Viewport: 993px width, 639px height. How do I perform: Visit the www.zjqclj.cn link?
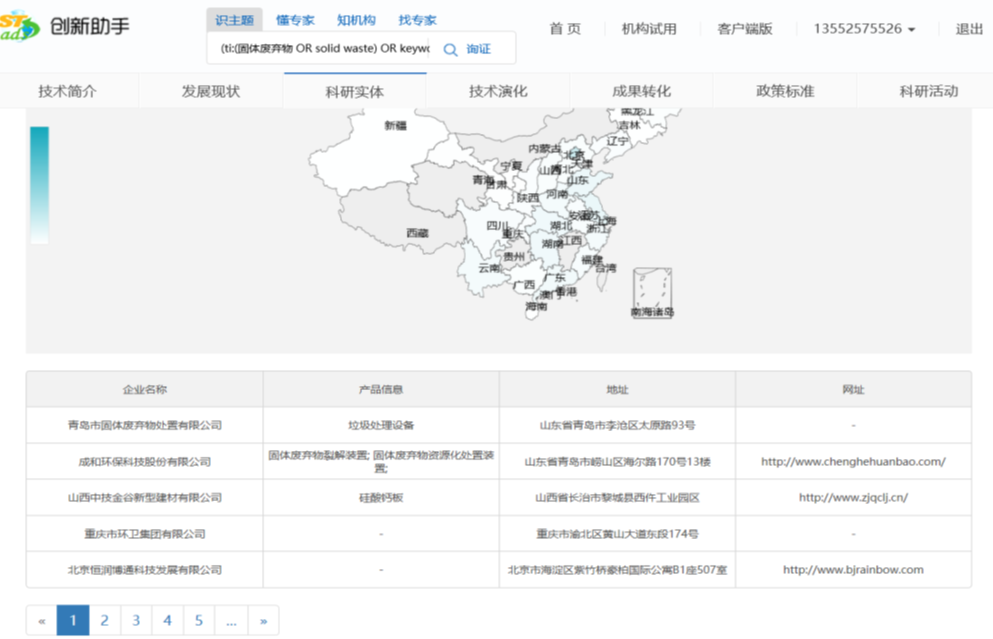(x=853, y=497)
